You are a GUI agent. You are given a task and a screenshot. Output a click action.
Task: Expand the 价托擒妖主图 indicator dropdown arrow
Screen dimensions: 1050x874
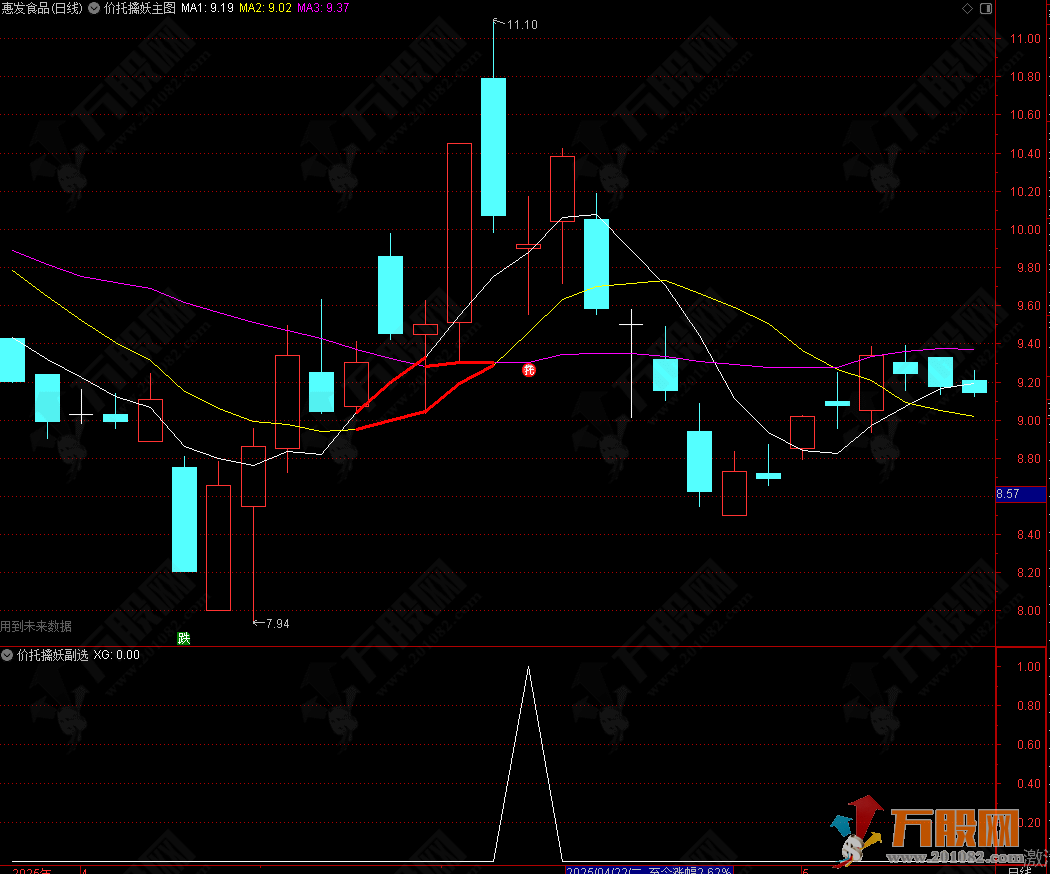pos(94,7)
